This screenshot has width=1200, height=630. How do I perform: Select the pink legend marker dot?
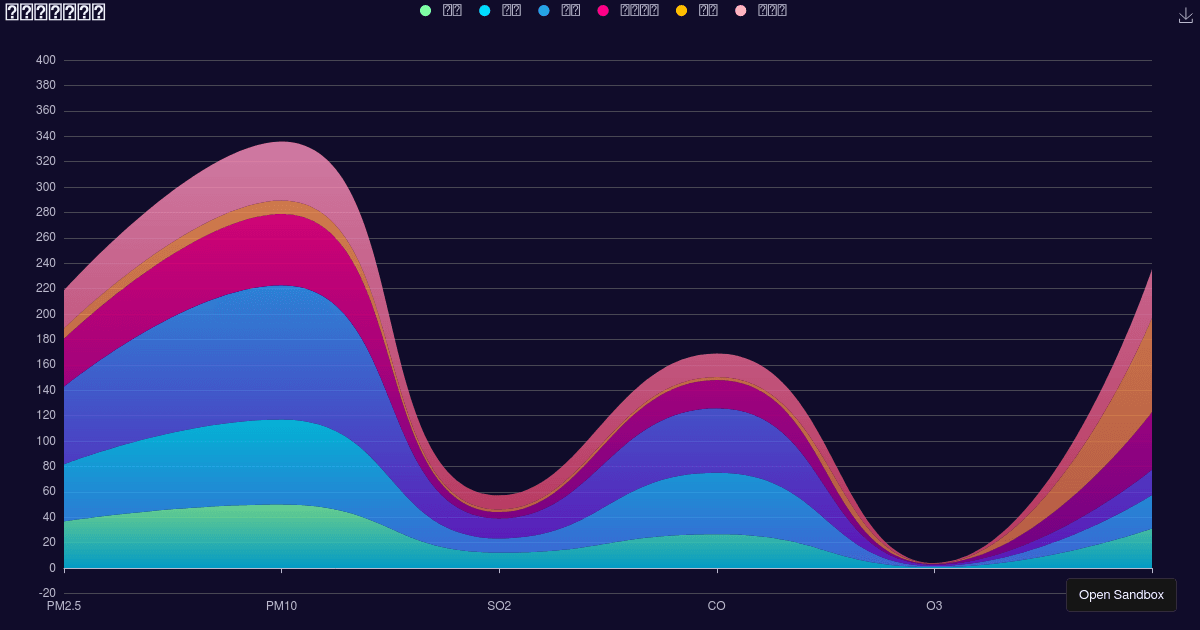(x=740, y=10)
